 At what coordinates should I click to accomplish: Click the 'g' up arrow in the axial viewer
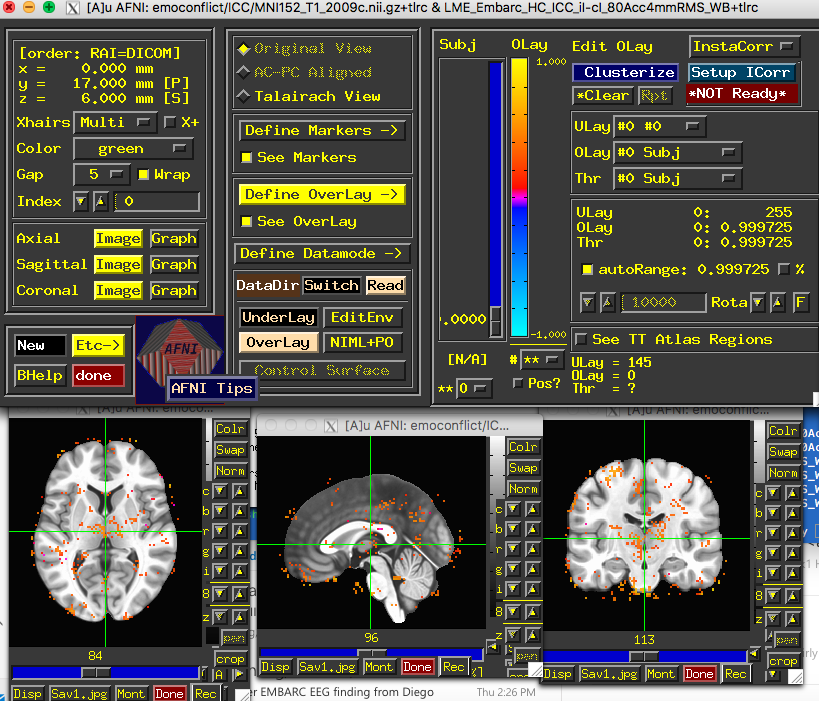(239, 551)
